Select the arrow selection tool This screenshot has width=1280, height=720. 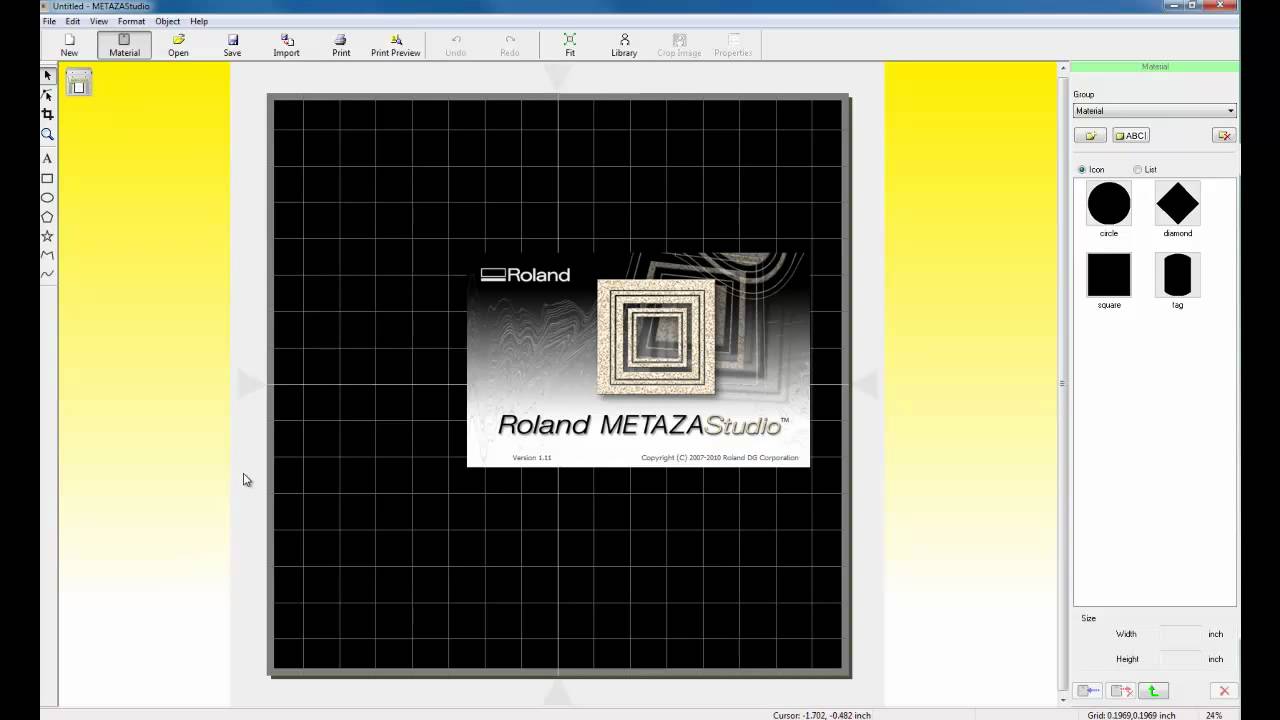pyautogui.click(x=47, y=76)
